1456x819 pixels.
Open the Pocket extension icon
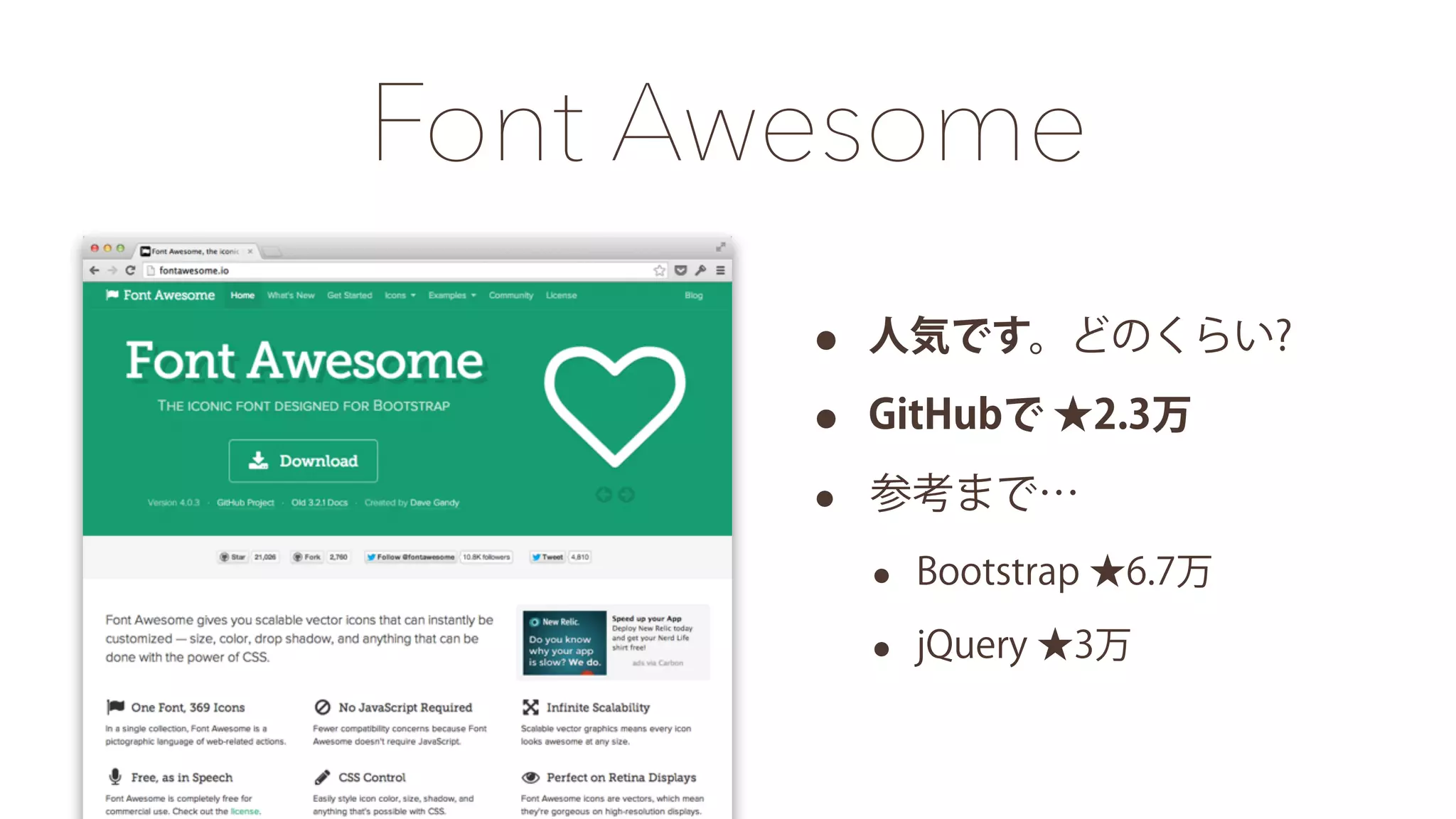pyautogui.click(x=680, y=270)
